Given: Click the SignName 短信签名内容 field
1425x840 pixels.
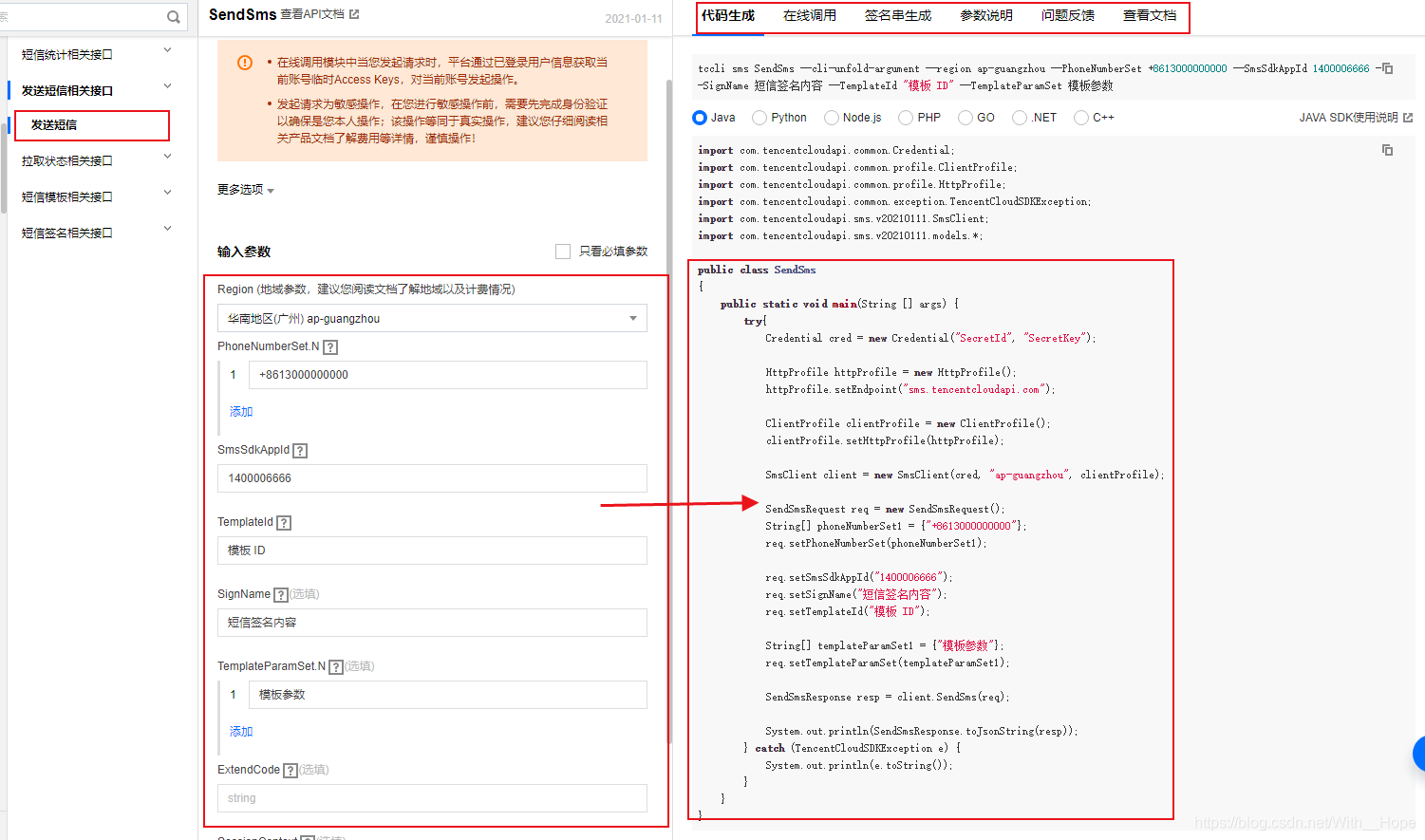Looking at the screenshot, I should [432, 623].
